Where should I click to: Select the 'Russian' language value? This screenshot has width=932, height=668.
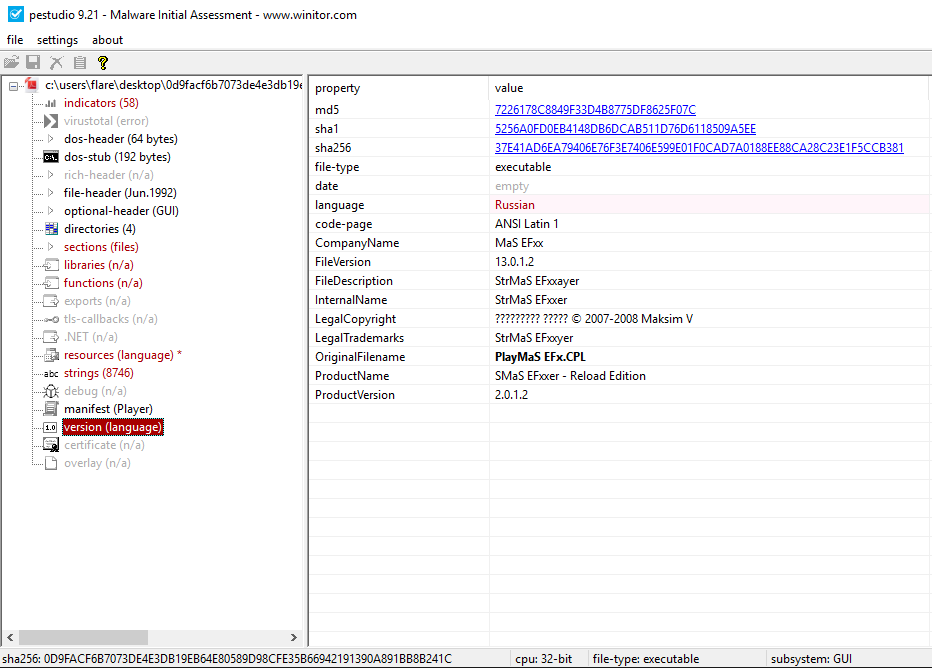(515, 204)
